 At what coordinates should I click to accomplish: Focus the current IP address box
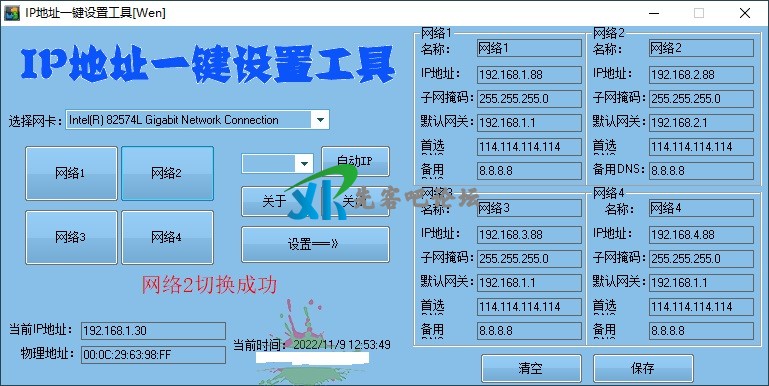[x=154, y=331]
